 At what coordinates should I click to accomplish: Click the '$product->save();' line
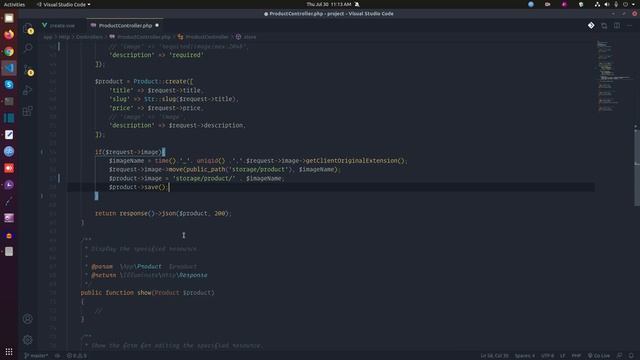138,187
